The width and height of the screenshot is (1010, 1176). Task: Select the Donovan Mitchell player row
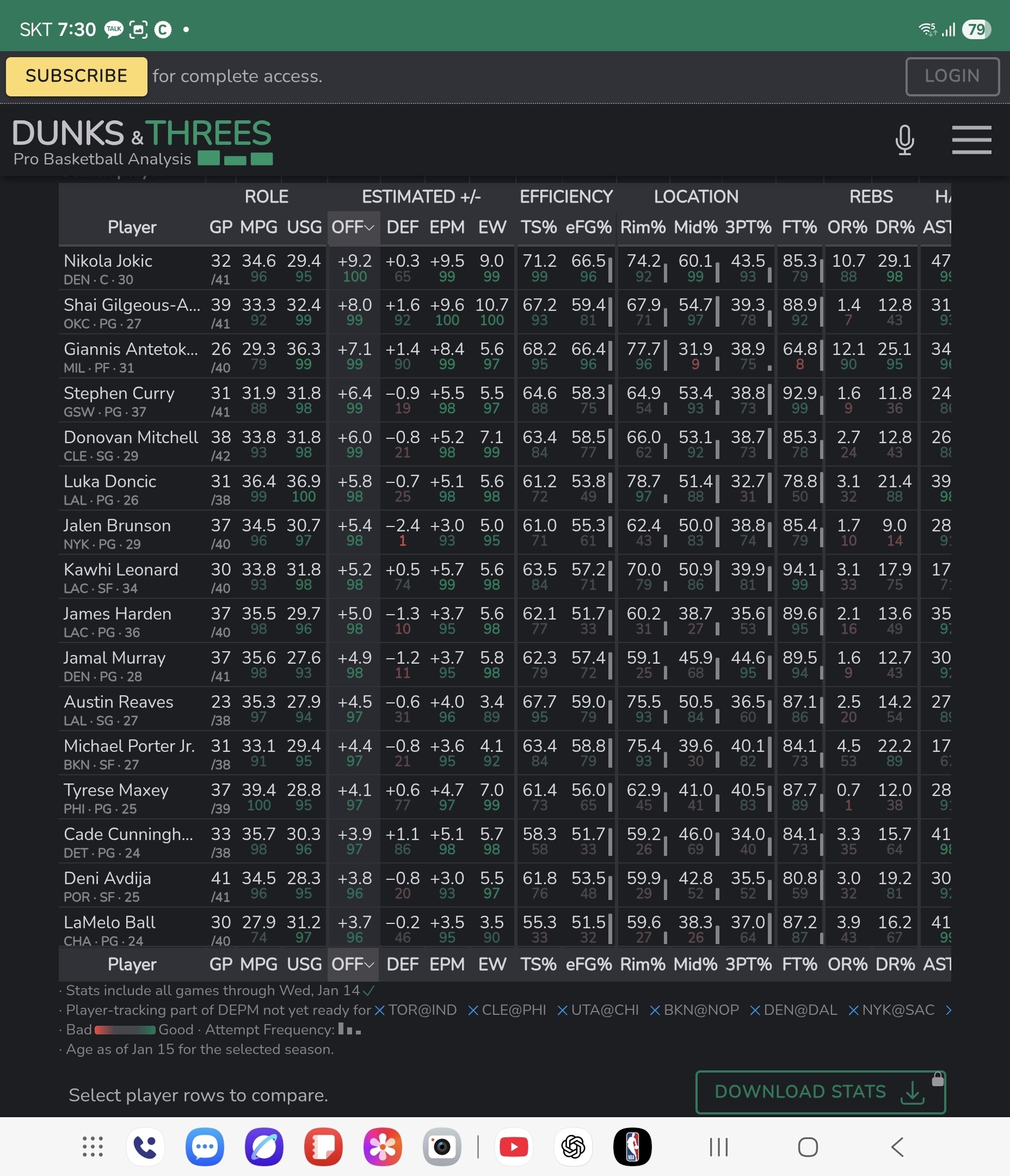point(505,445)
